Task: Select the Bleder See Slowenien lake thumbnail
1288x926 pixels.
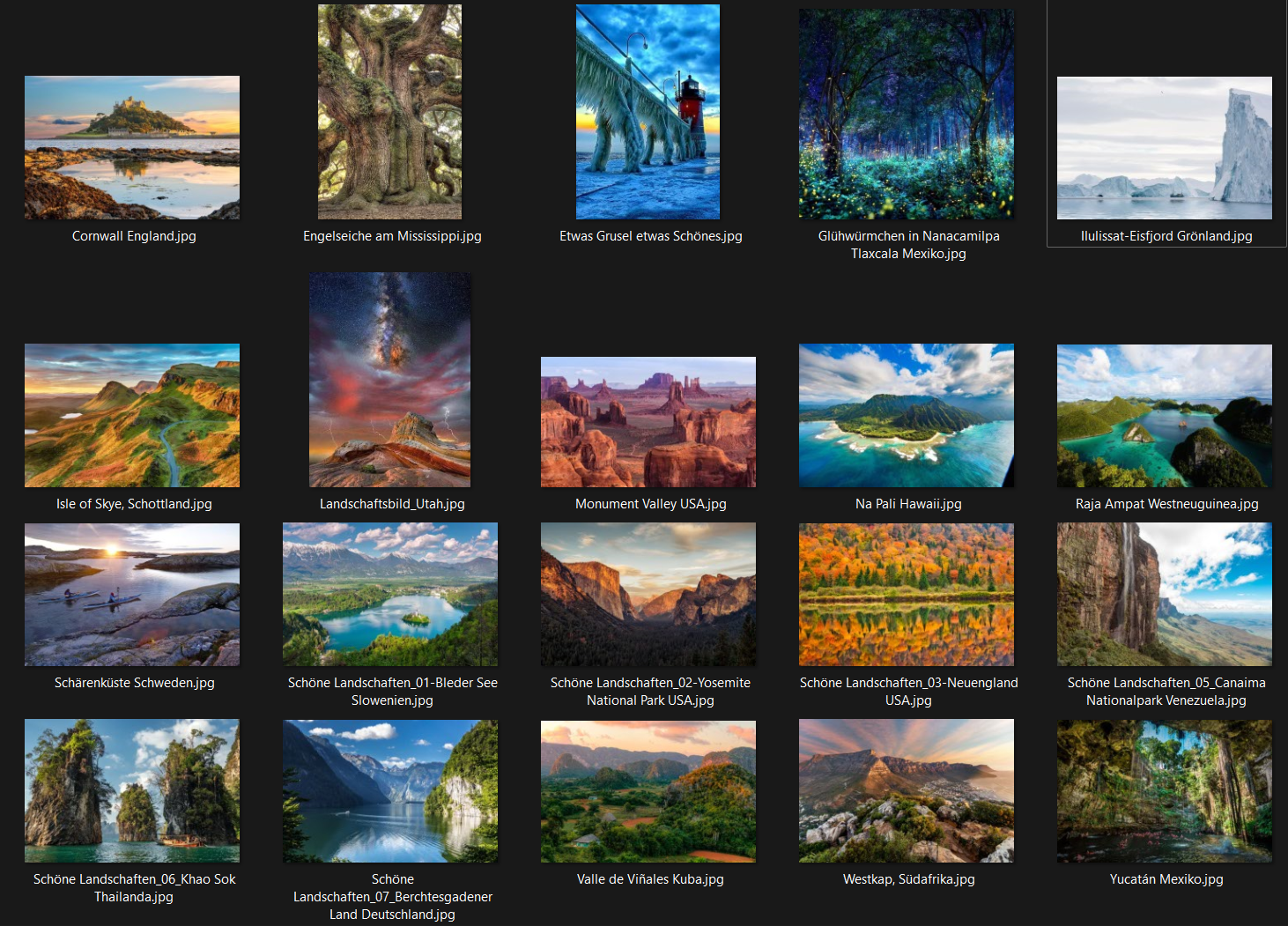Action: point(390,594)
